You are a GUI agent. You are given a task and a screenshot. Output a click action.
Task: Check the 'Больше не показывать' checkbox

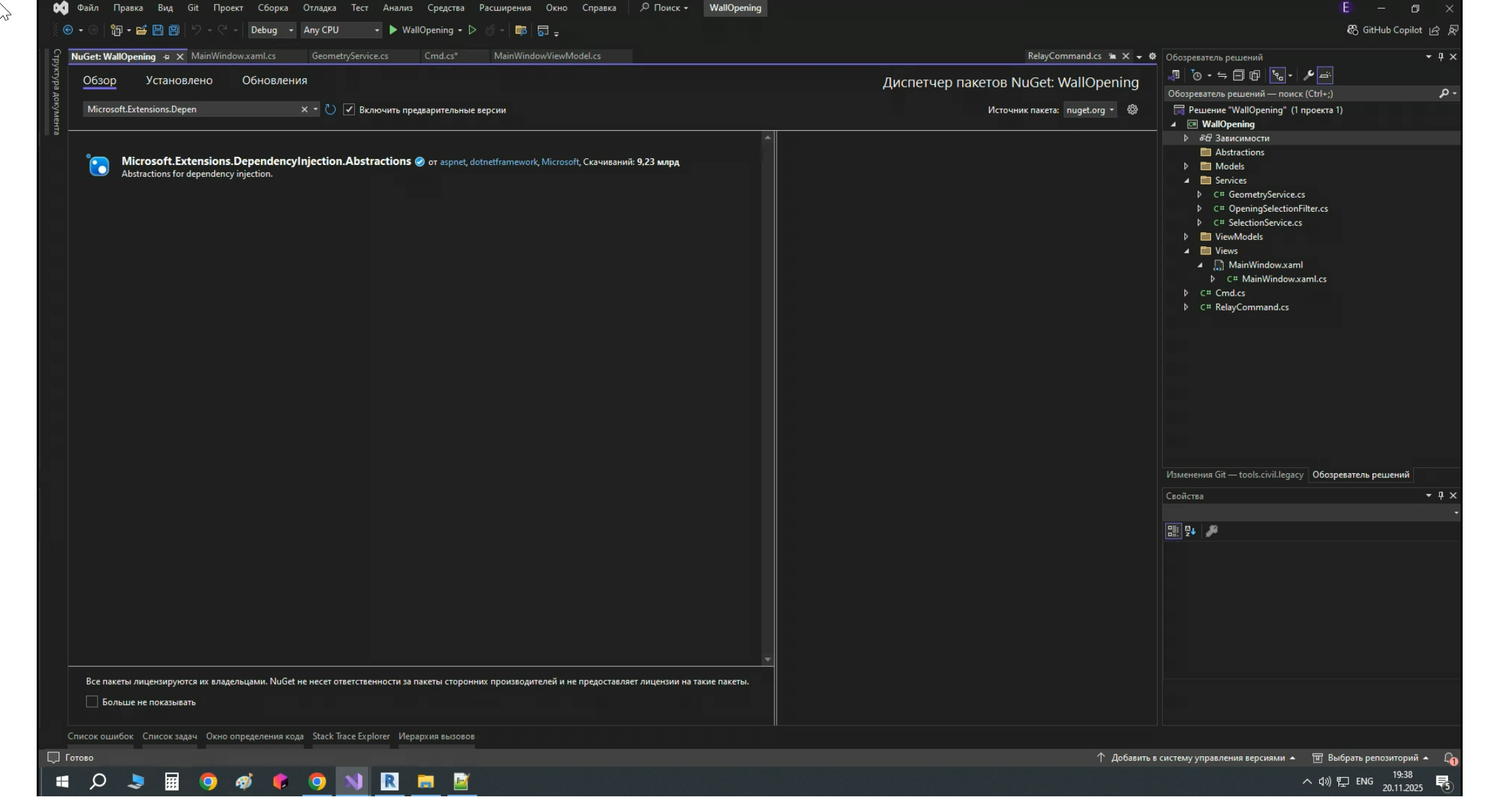(x=92, y=702)
